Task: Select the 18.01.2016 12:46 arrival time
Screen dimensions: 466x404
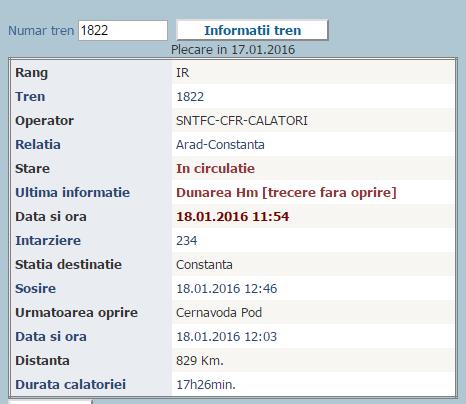Action: click(x=227, y=289)
